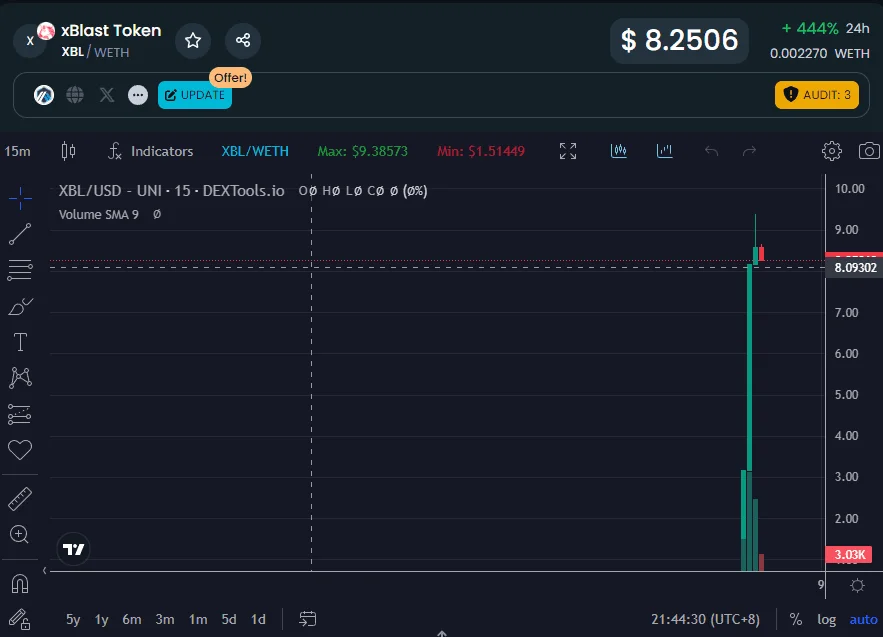Add xBlast Token to favorites star
Screen dimensions: 883x637
pos(193,41)
